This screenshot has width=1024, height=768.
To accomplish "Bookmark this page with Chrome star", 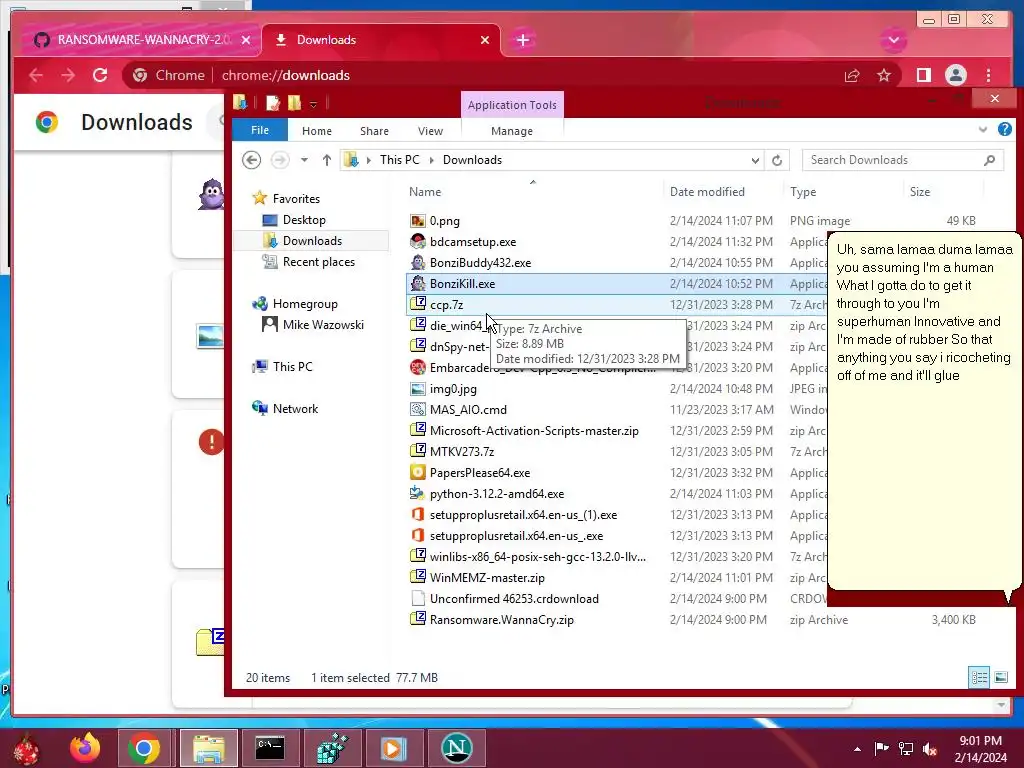I will point(884,75).
